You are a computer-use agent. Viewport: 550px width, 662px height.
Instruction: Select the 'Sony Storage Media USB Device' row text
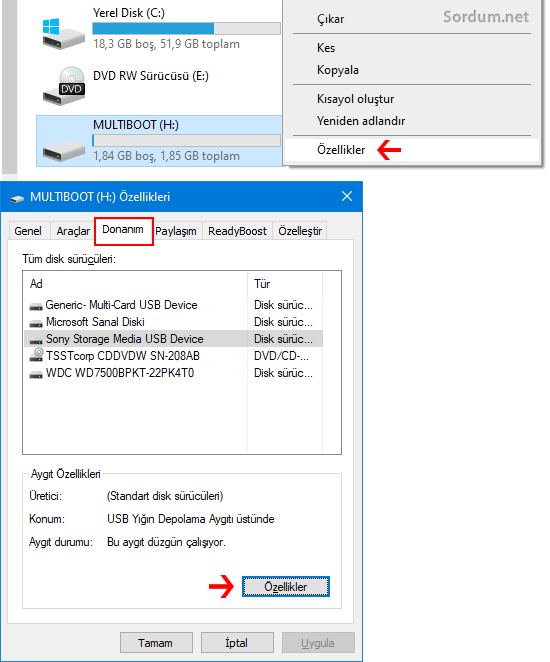coord(125,339)
